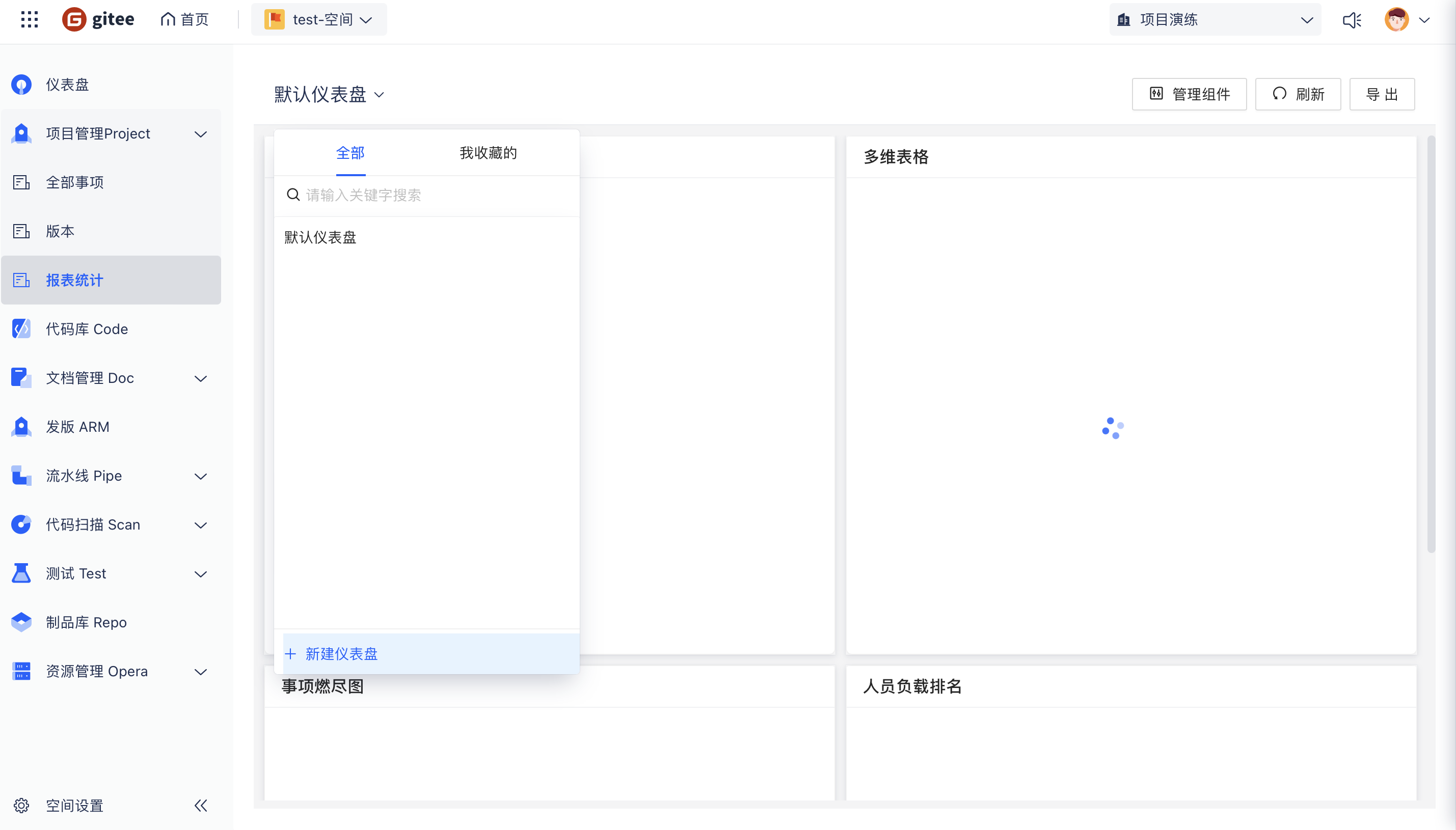Click the 多维表格 widget title
The image size is (1456, 830).
tap(896, 157)
